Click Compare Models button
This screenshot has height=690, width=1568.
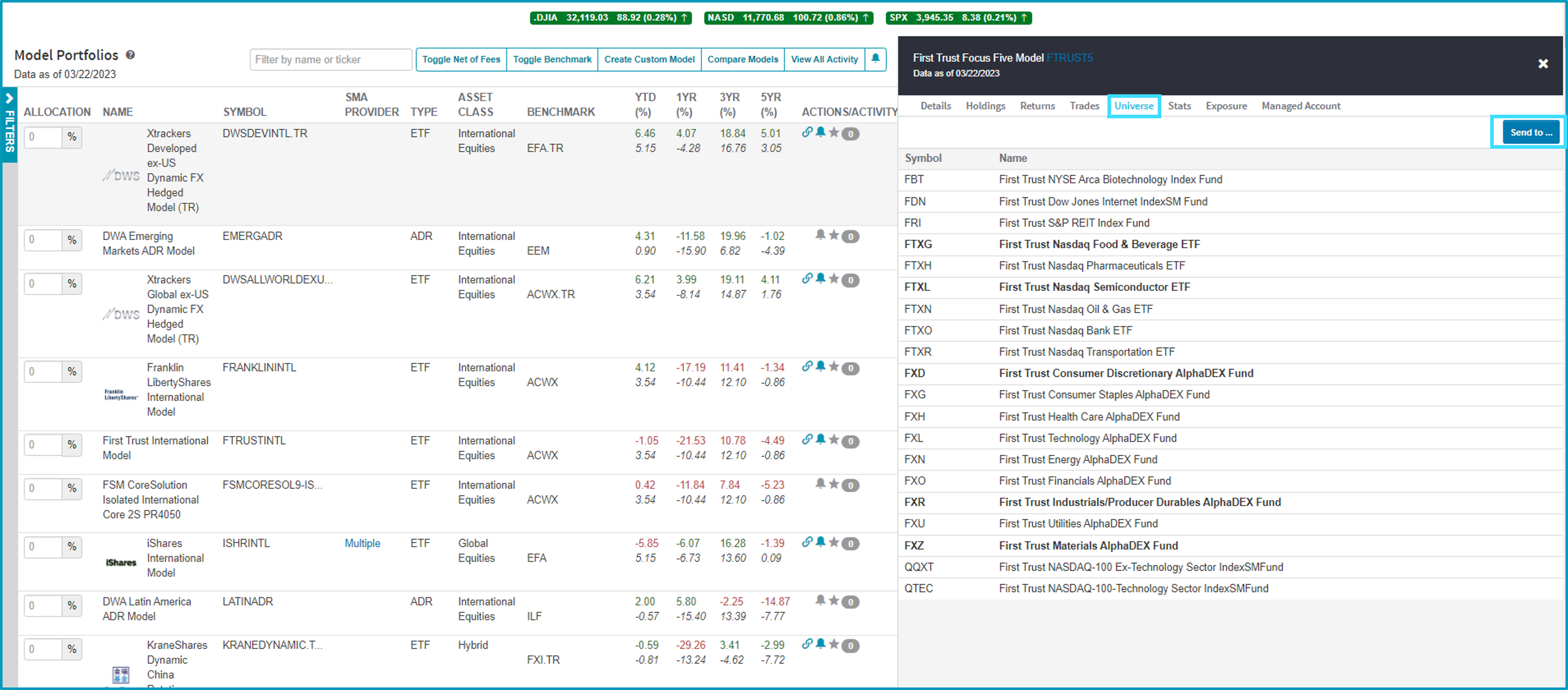[x=743, y=59]
